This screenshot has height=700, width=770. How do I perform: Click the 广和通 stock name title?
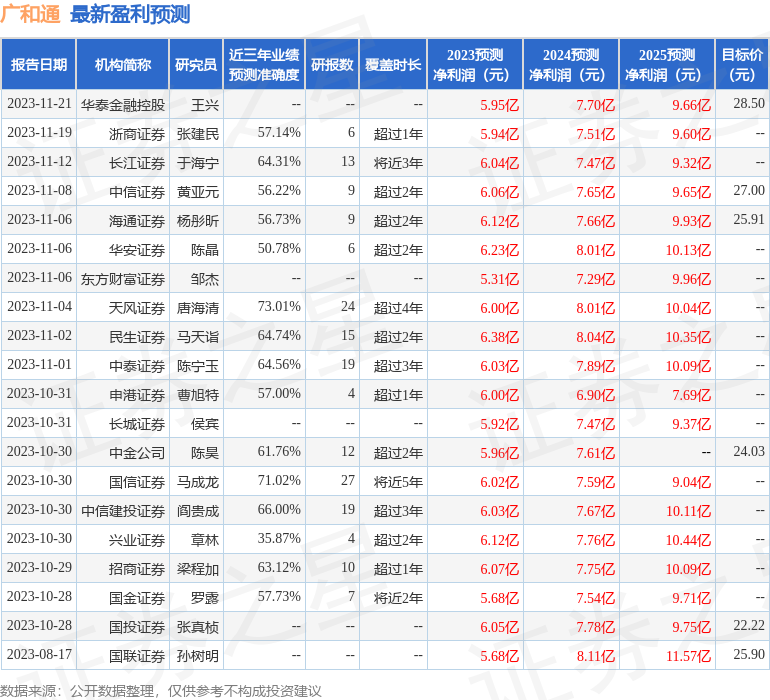[x=30, y=14]
